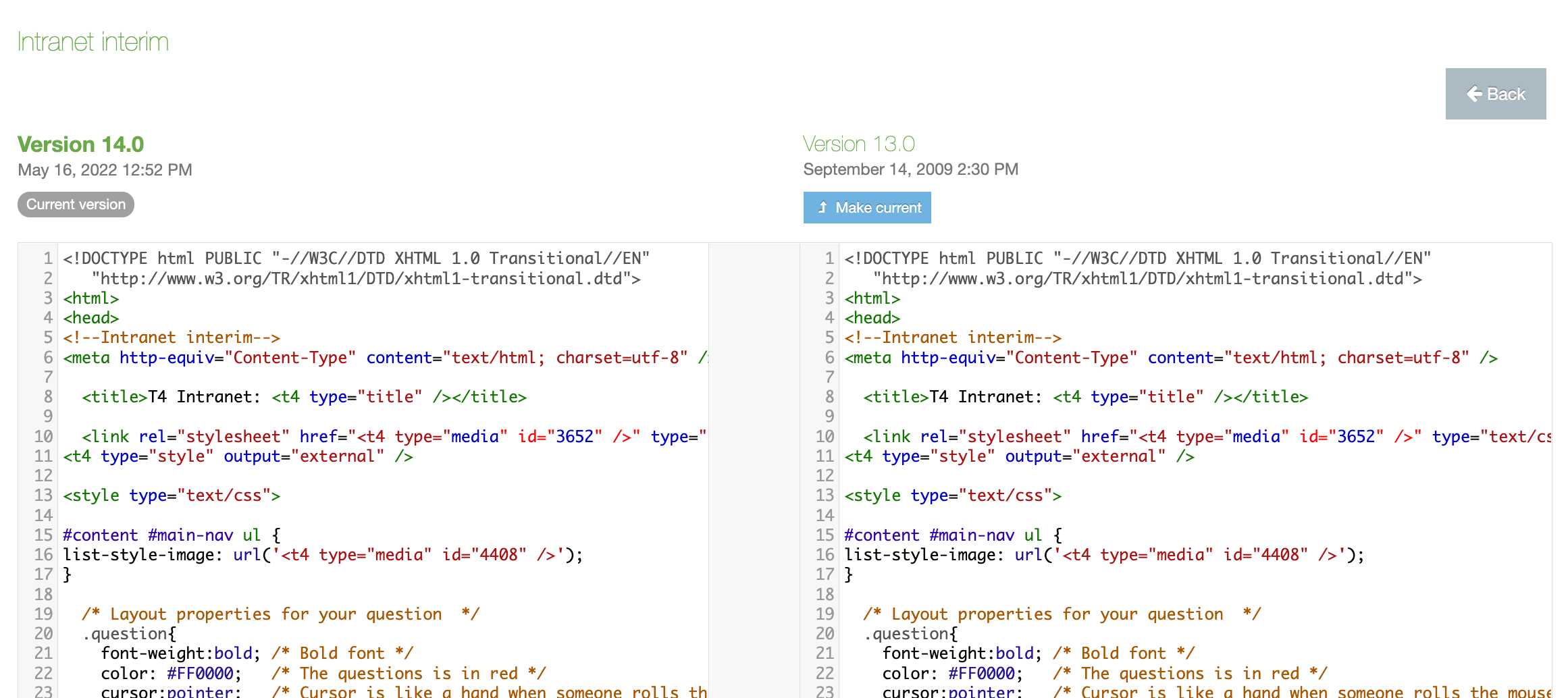
Task: Click the title tag line in left pane
Action: 304,397
